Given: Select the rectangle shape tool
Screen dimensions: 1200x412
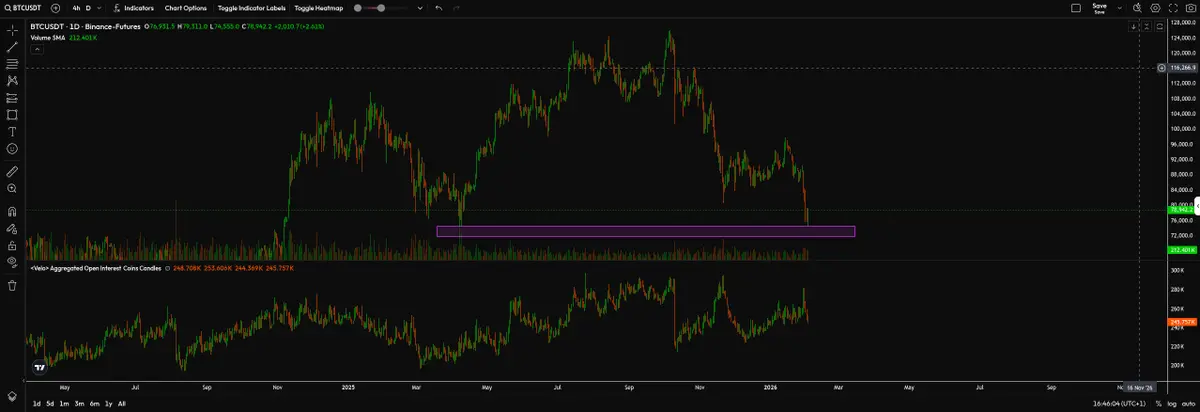Looking at the screenshot, I should (12, 115).
